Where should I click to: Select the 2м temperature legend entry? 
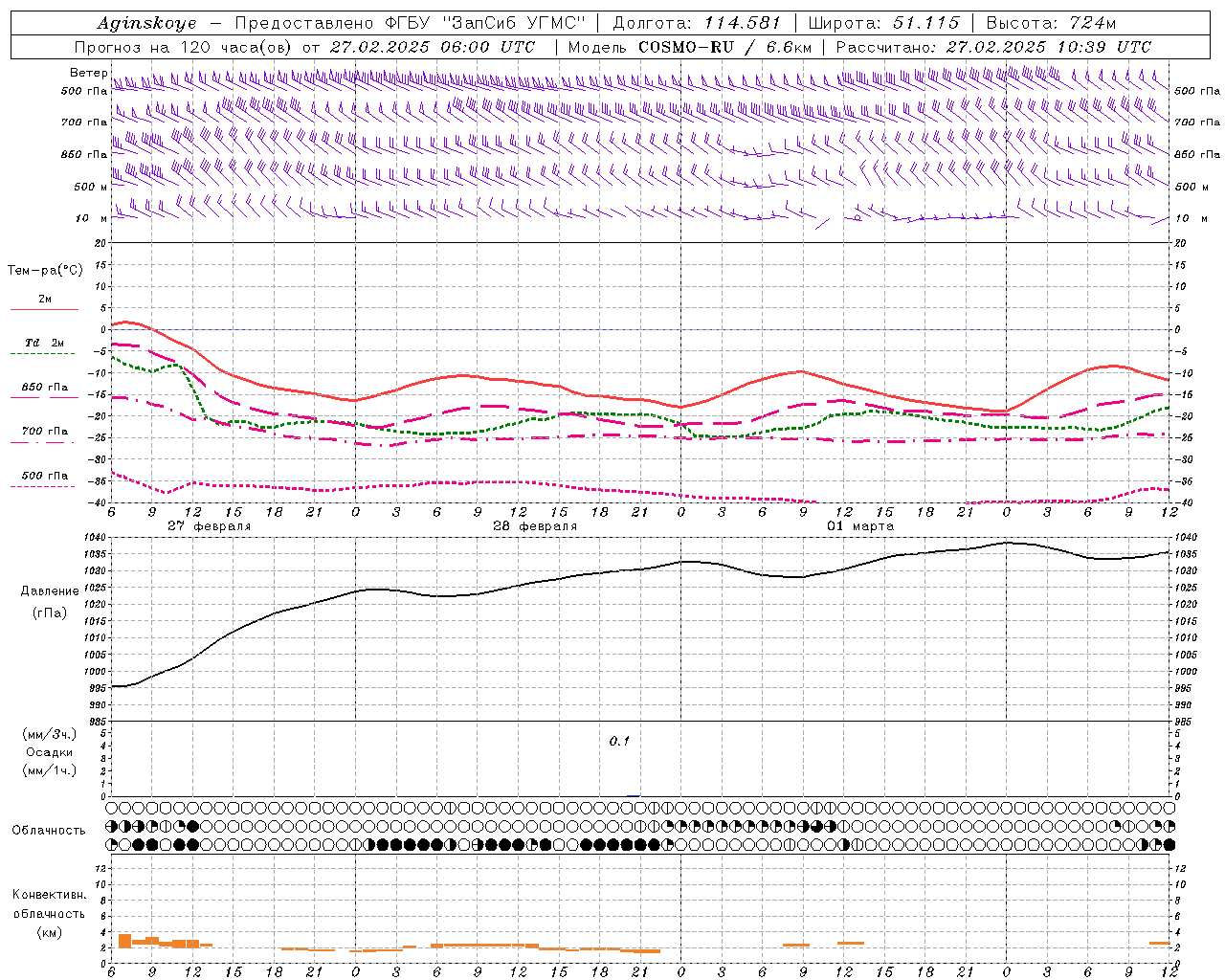(x=45, y=300)
